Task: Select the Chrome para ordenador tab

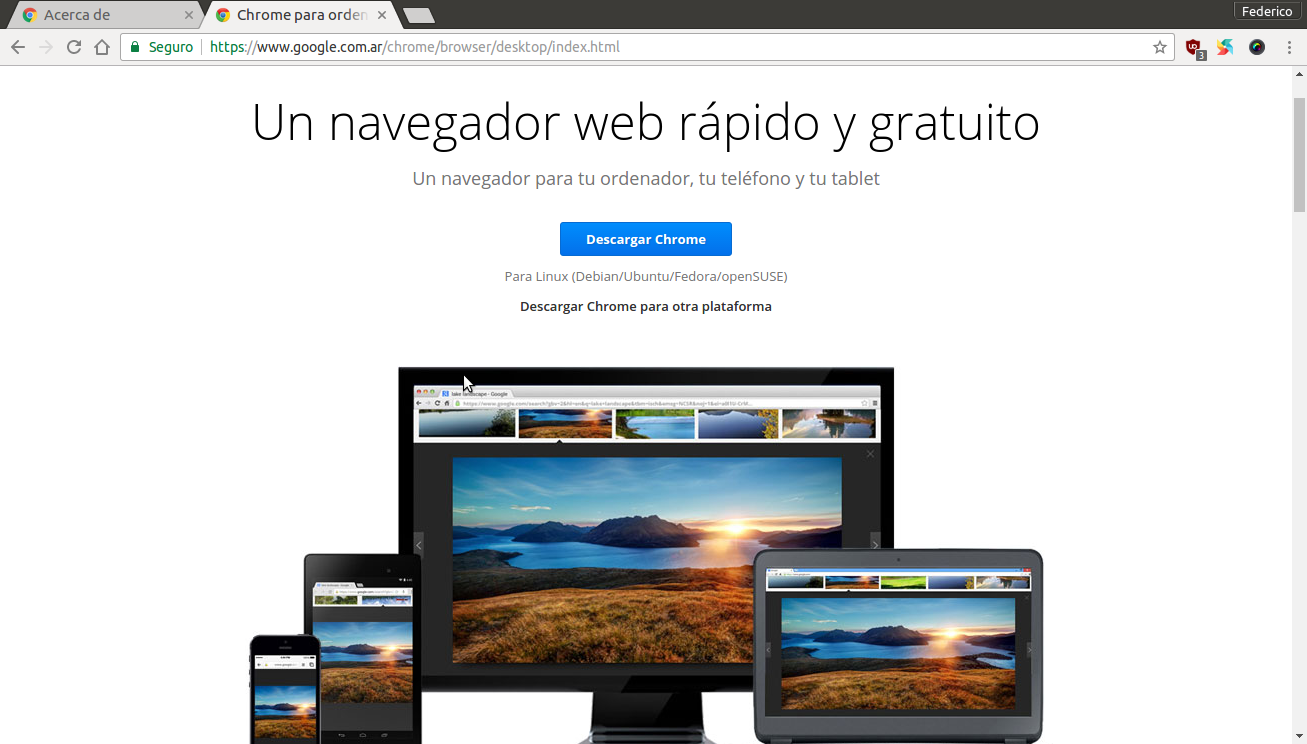Action: coord(300,15)
